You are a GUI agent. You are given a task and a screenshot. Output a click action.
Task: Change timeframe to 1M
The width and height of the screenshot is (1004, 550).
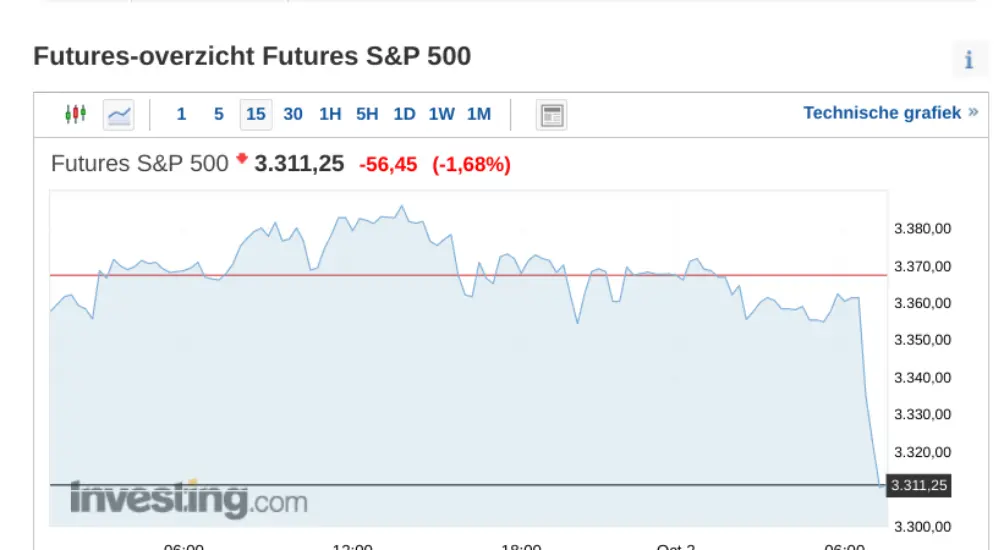click(479, 115)
